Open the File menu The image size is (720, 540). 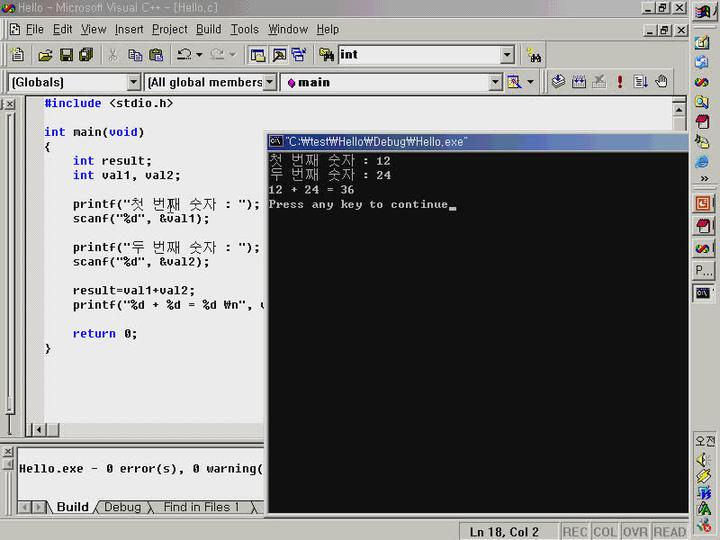[x=35, y=29]
